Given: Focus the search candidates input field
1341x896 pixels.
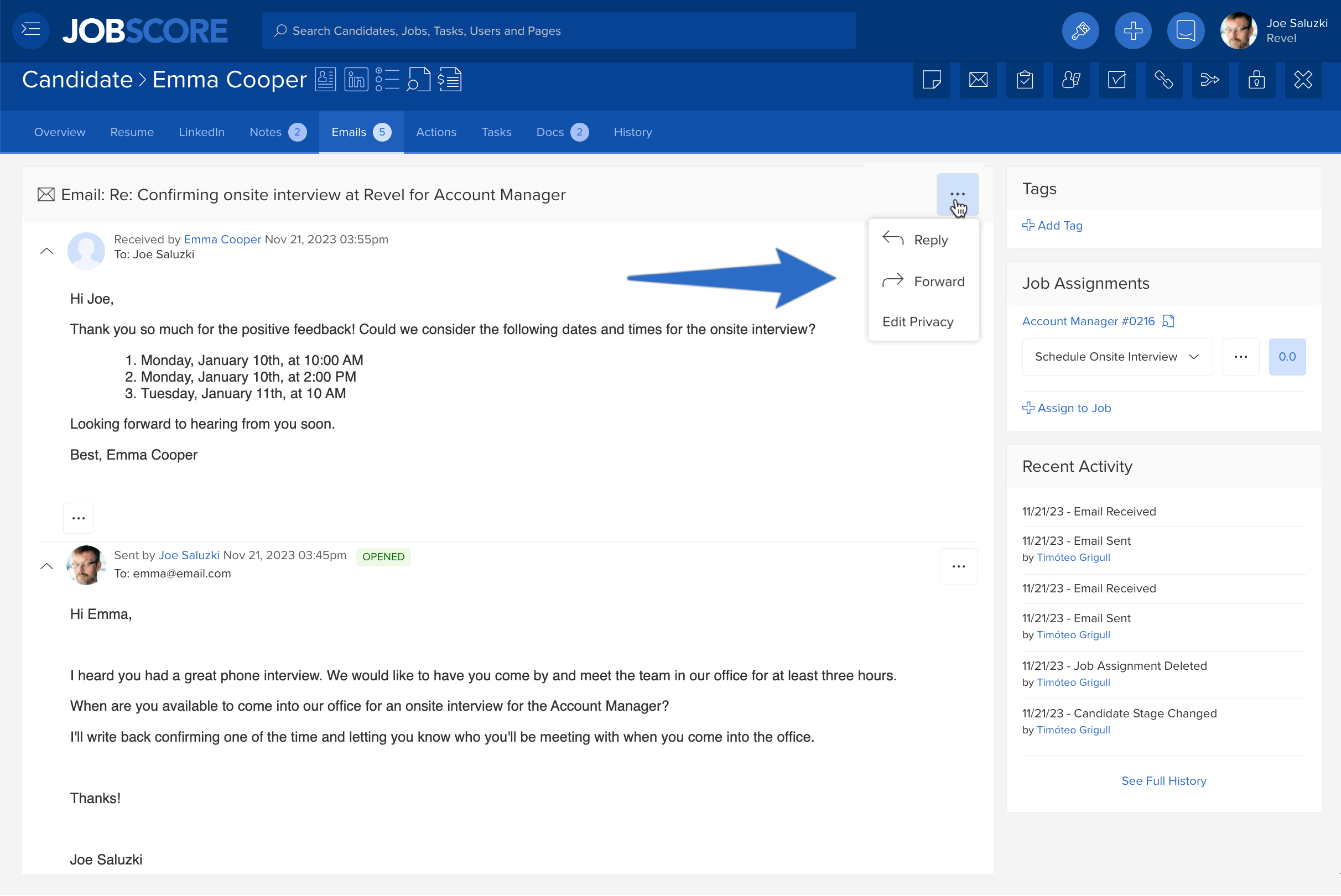Looking at the screenshot, I should click(558, 30).
